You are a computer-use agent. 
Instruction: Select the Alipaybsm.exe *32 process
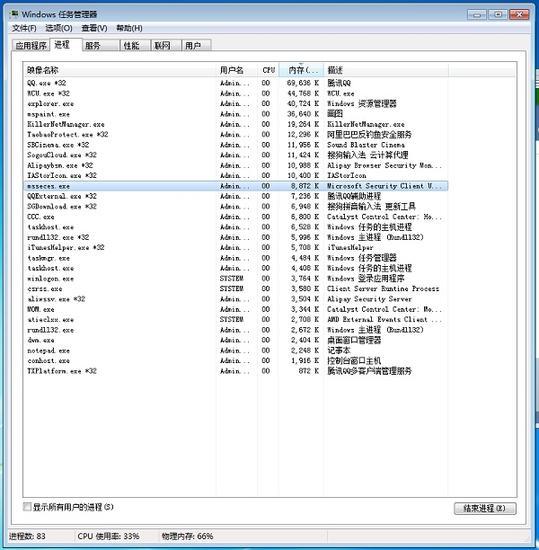tap(236, 166)
